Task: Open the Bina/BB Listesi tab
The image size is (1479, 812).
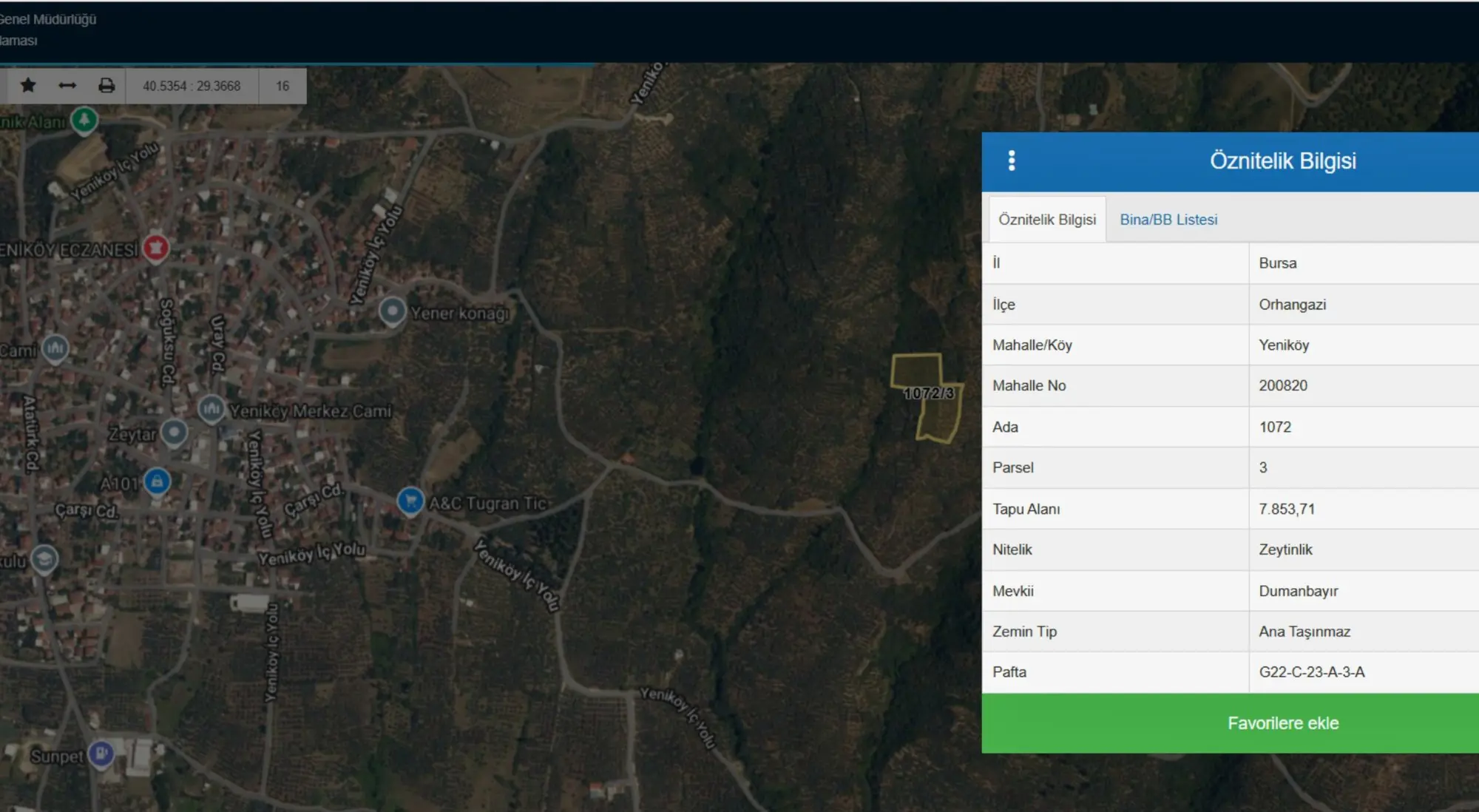Action: coord(1168,220)
